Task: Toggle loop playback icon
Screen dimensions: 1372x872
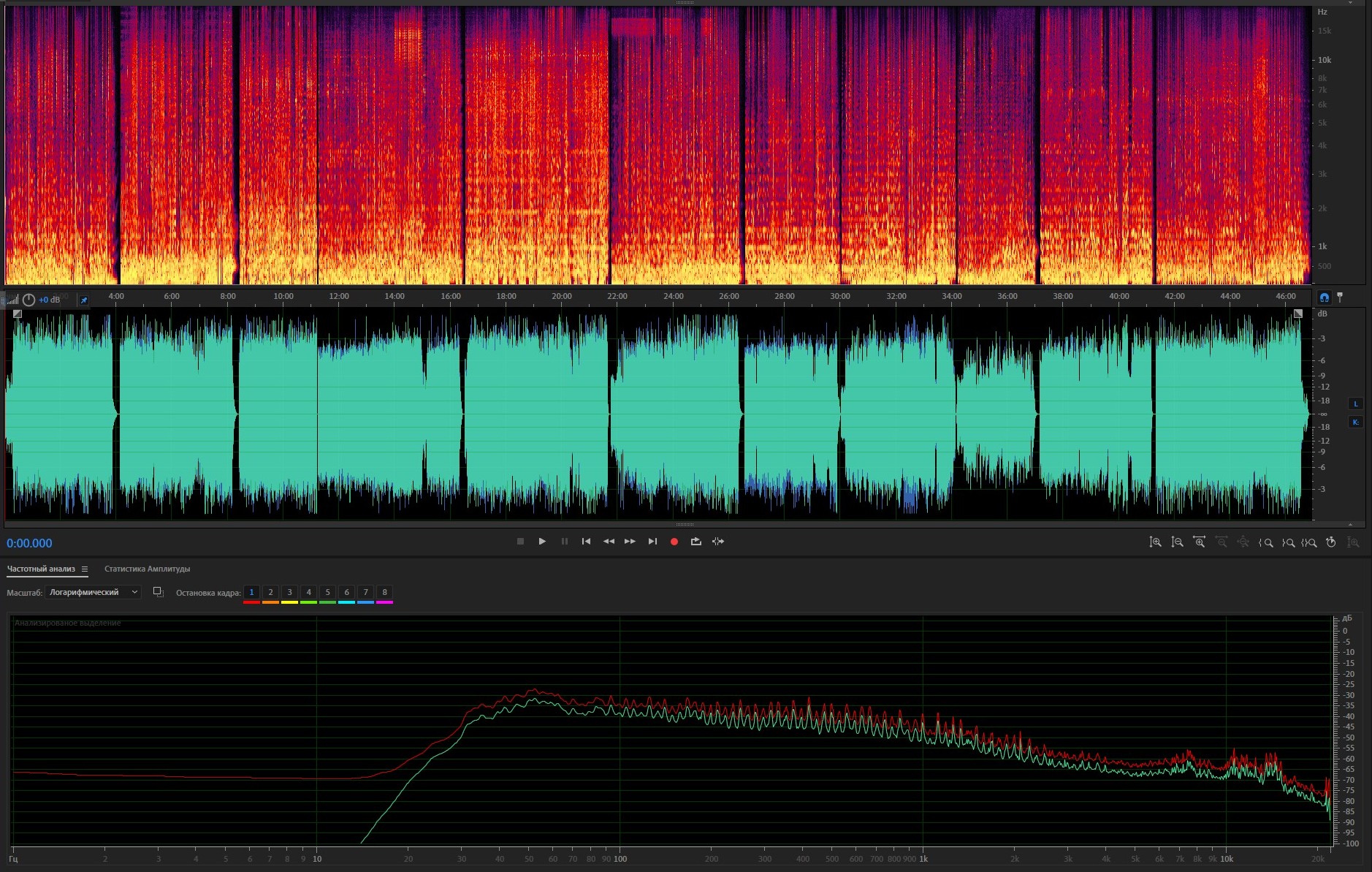Action: click(695, 542)
